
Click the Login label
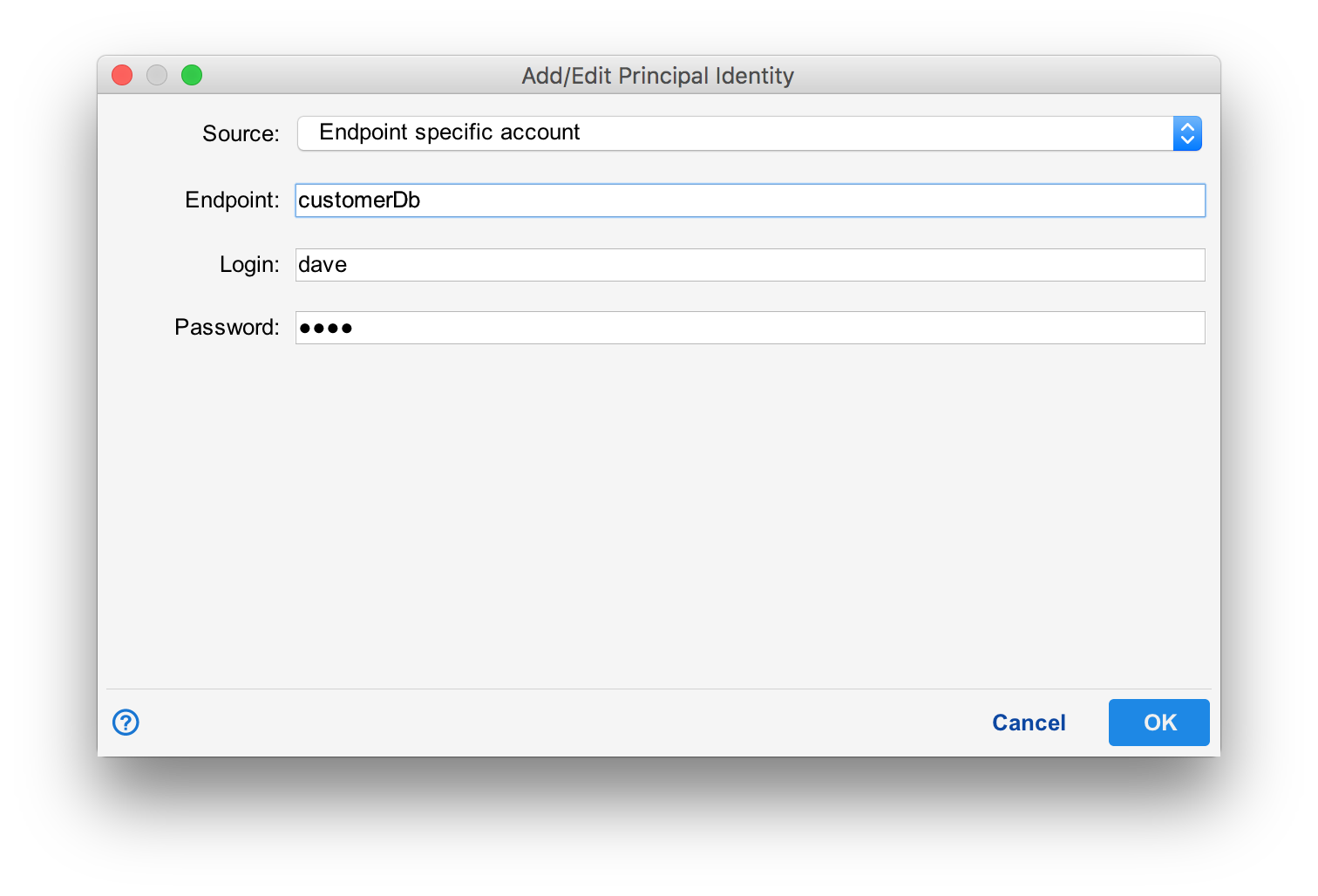(x=249, y=264)
